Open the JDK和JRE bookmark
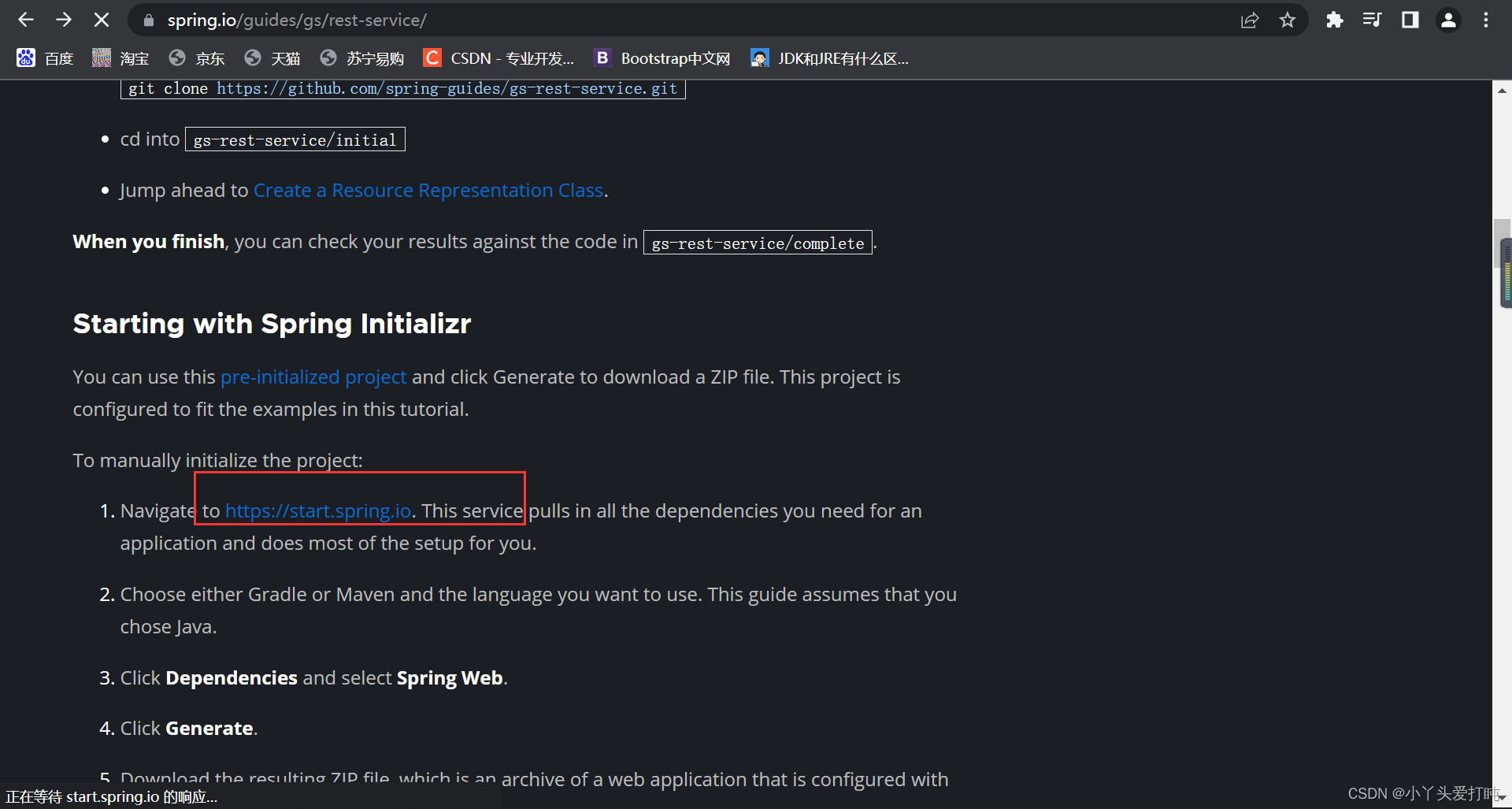 coord(829,58)
